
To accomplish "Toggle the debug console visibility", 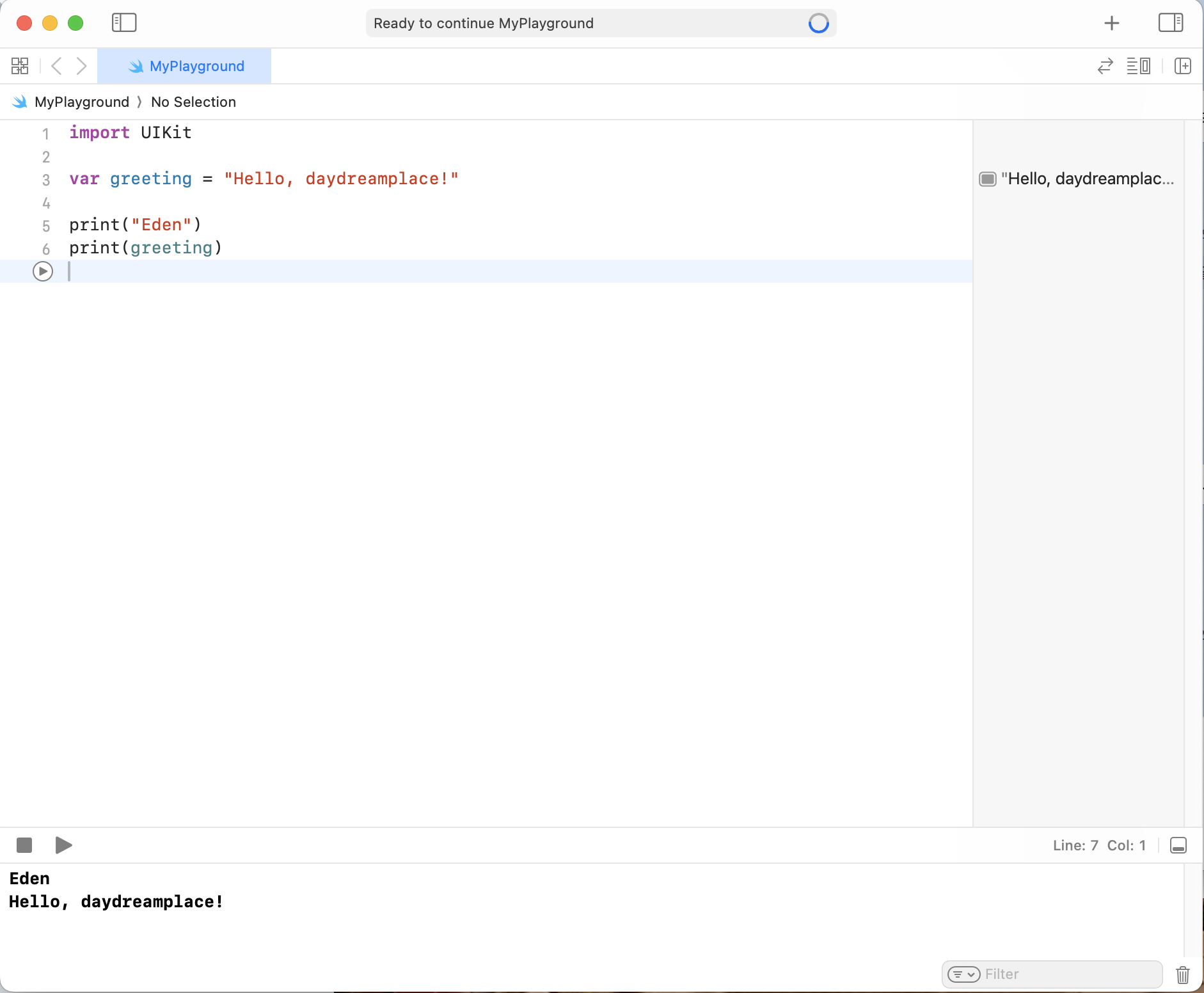I will [x=1178, y=845].
